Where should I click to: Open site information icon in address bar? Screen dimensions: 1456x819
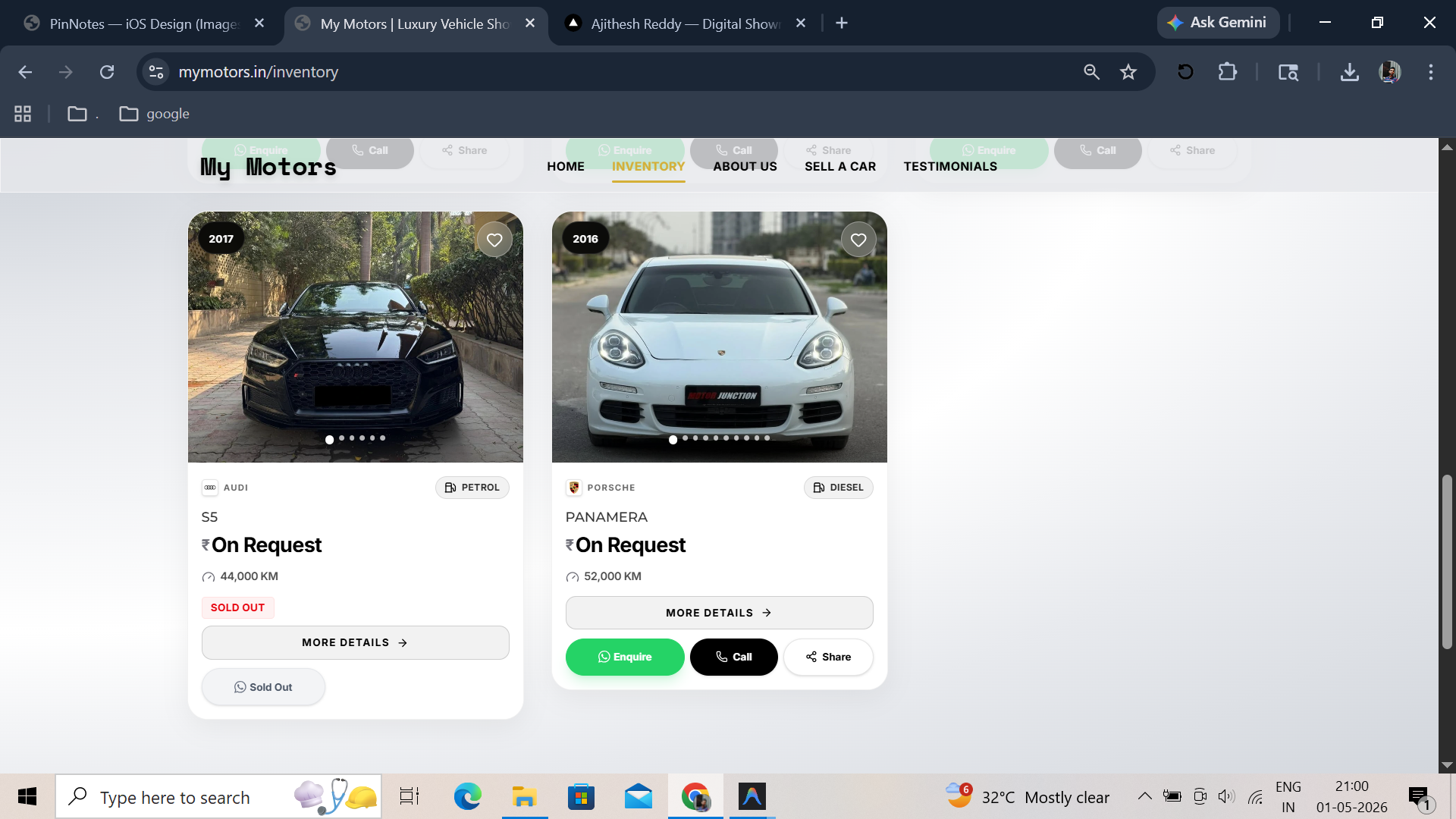coord(156,72)
